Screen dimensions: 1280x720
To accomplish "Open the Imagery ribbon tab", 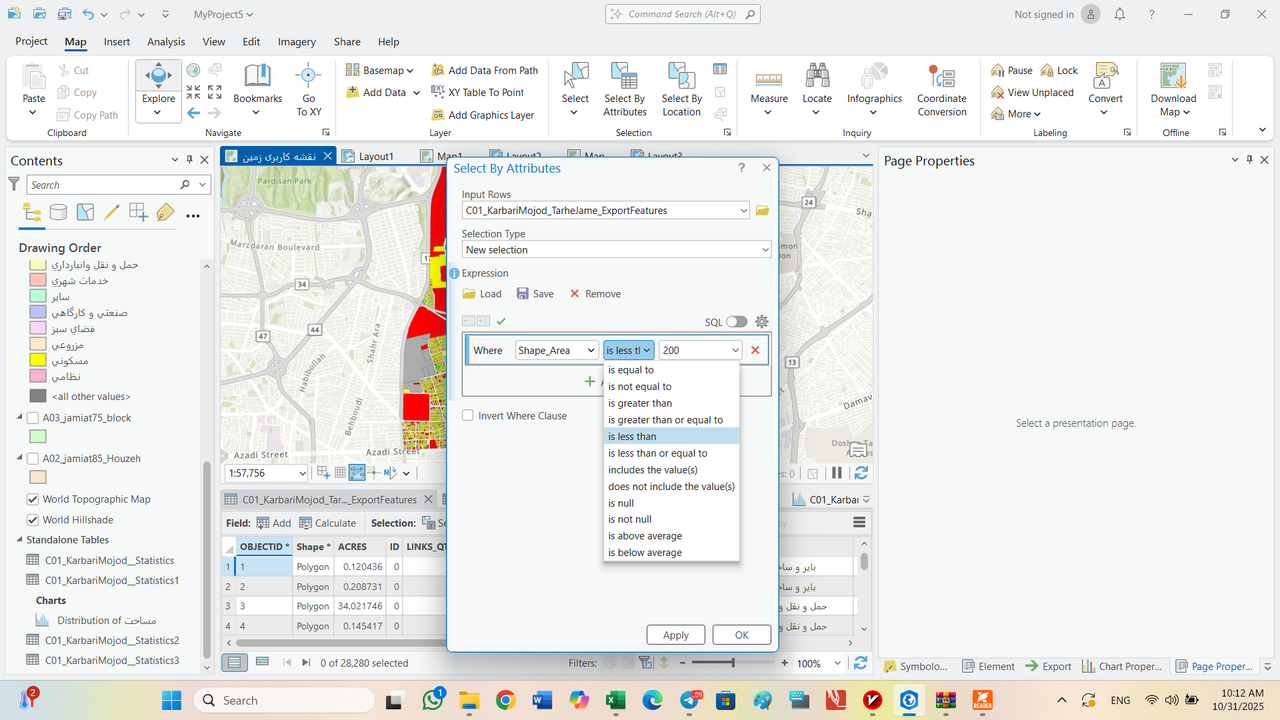I will coord(297,42).
